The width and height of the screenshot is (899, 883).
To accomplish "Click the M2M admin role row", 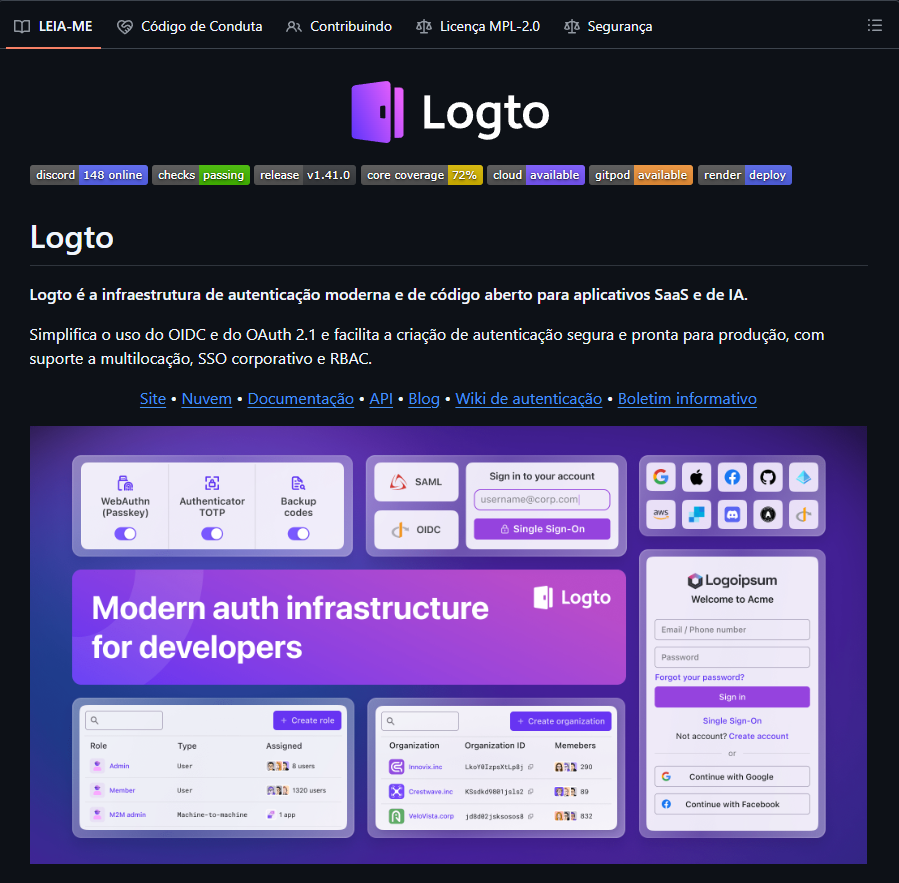I will coord(213,814).
